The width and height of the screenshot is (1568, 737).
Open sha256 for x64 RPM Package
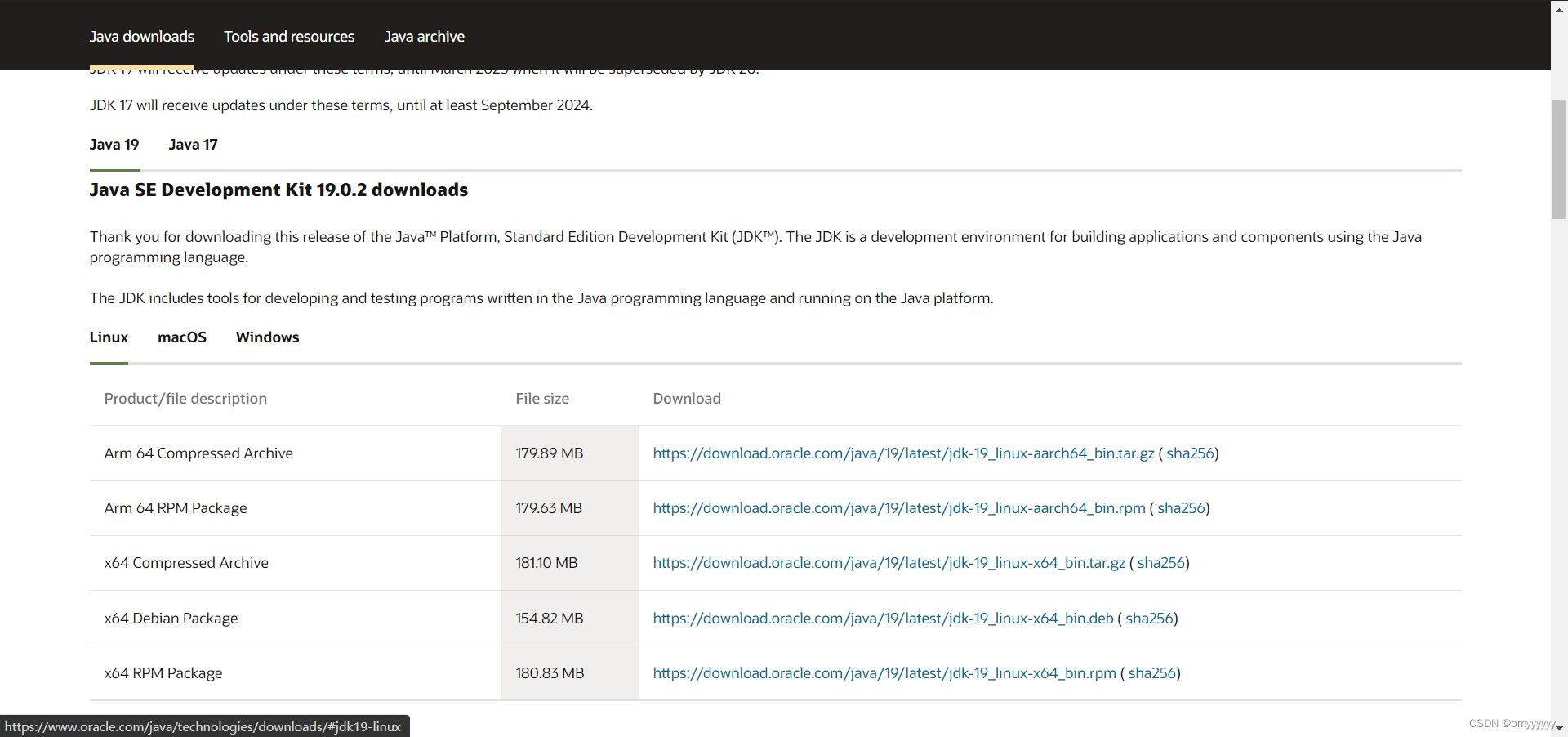point(1152,673)
